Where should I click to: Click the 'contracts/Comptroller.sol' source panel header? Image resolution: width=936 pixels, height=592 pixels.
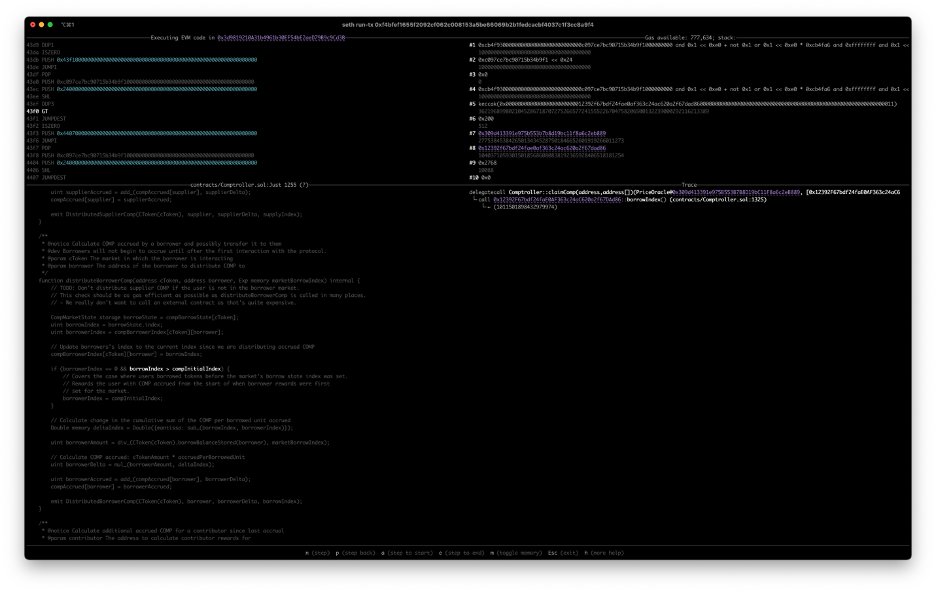tap(249, 185)
